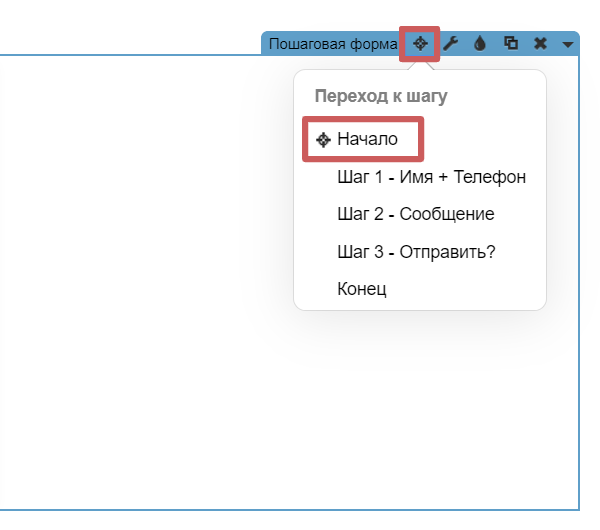600x530 pixels.
Task: Go to Шаг 1 - Имя + Телефон
Action: tap(431, 177)
